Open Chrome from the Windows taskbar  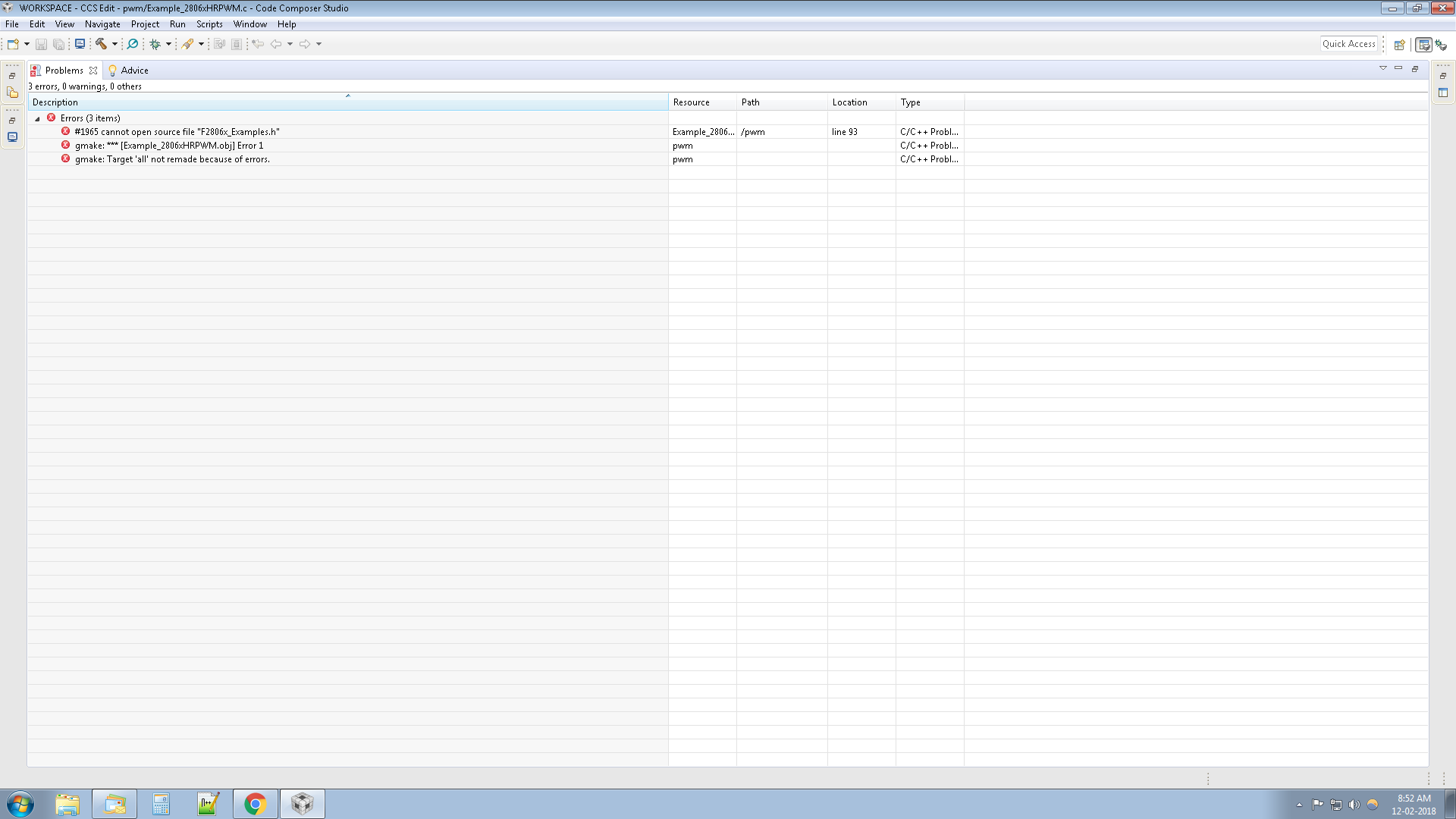pyautogui.click(x=255, y=804)
